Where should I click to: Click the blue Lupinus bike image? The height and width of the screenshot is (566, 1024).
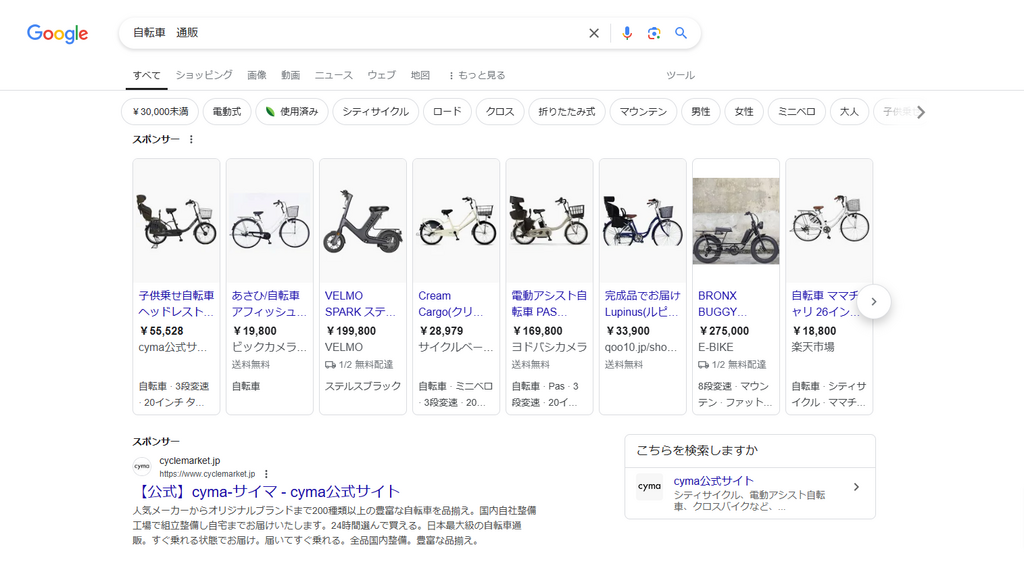(x=643, y=221)
